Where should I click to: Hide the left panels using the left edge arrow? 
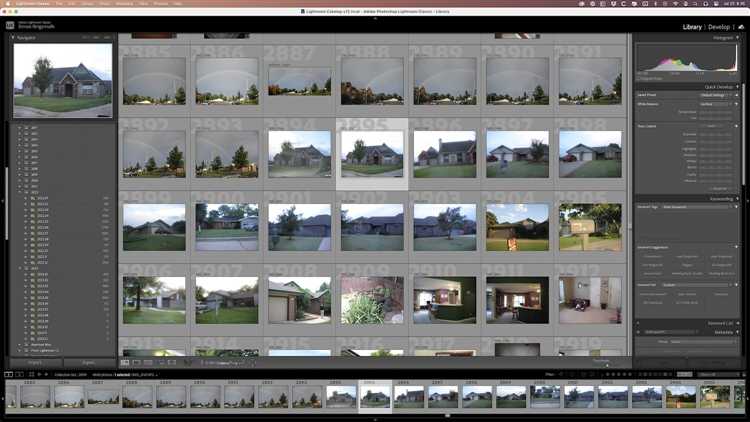click(x=2, y=201)
